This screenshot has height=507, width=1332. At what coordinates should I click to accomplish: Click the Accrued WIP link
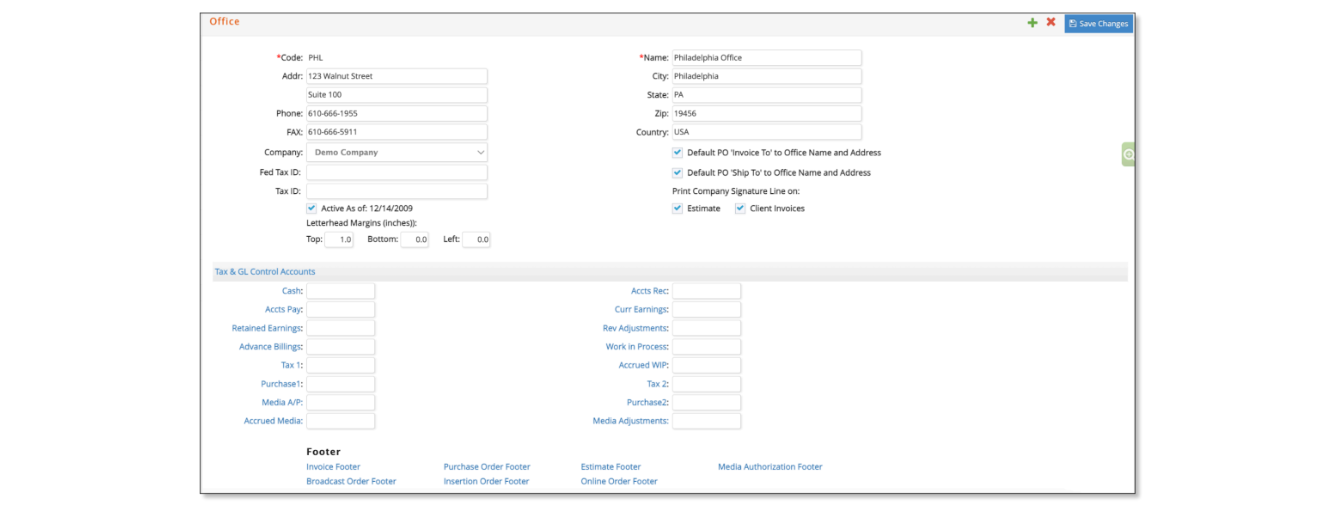point(644,365)
